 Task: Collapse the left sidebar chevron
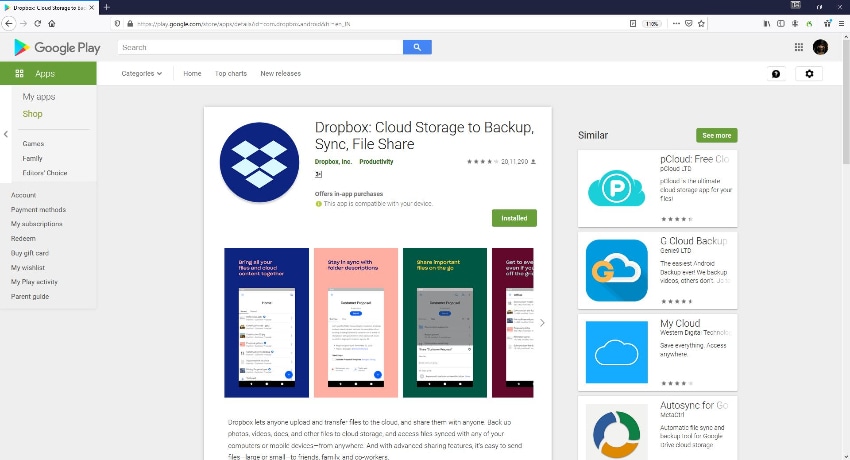5,134
